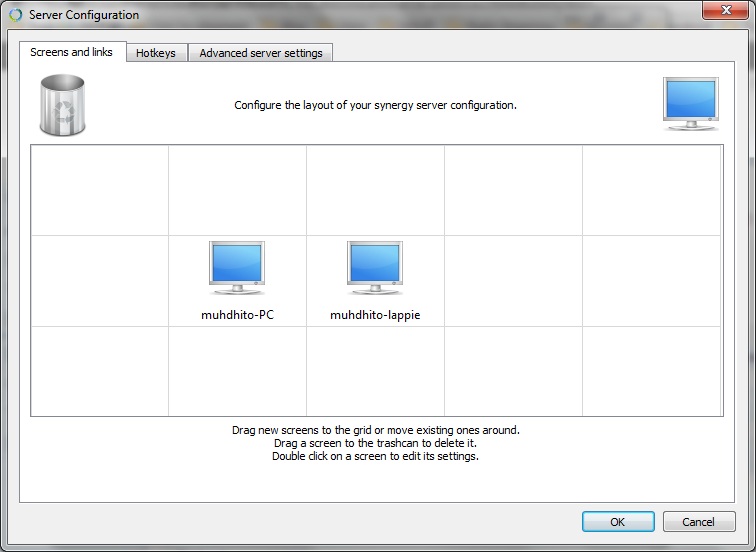Click the empty grid cell above muhdhito-lappie
Screen dimensions: 756x552
(x=375, y=190)
